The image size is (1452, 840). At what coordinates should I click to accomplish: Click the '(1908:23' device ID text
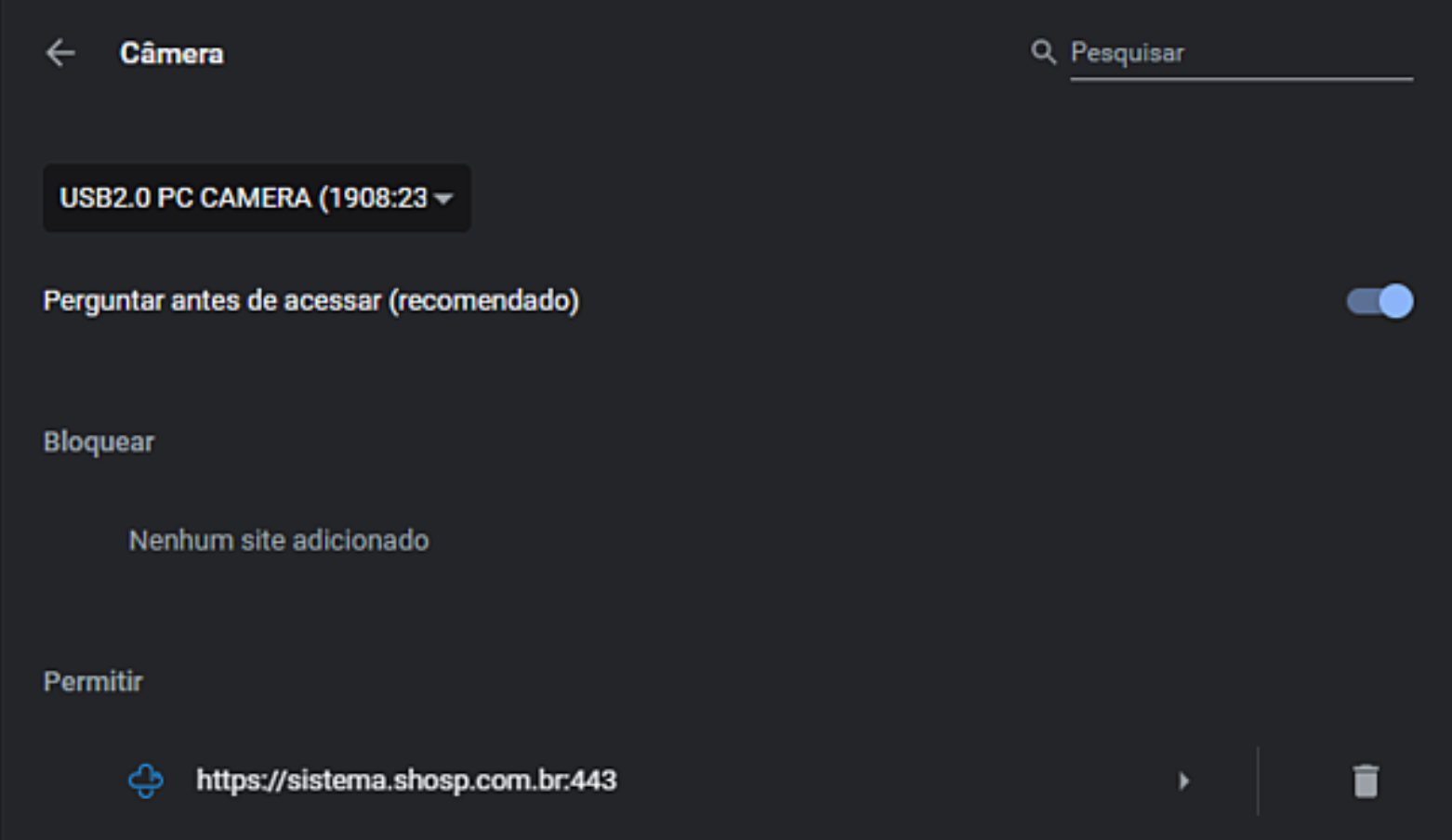pos(374,198)
